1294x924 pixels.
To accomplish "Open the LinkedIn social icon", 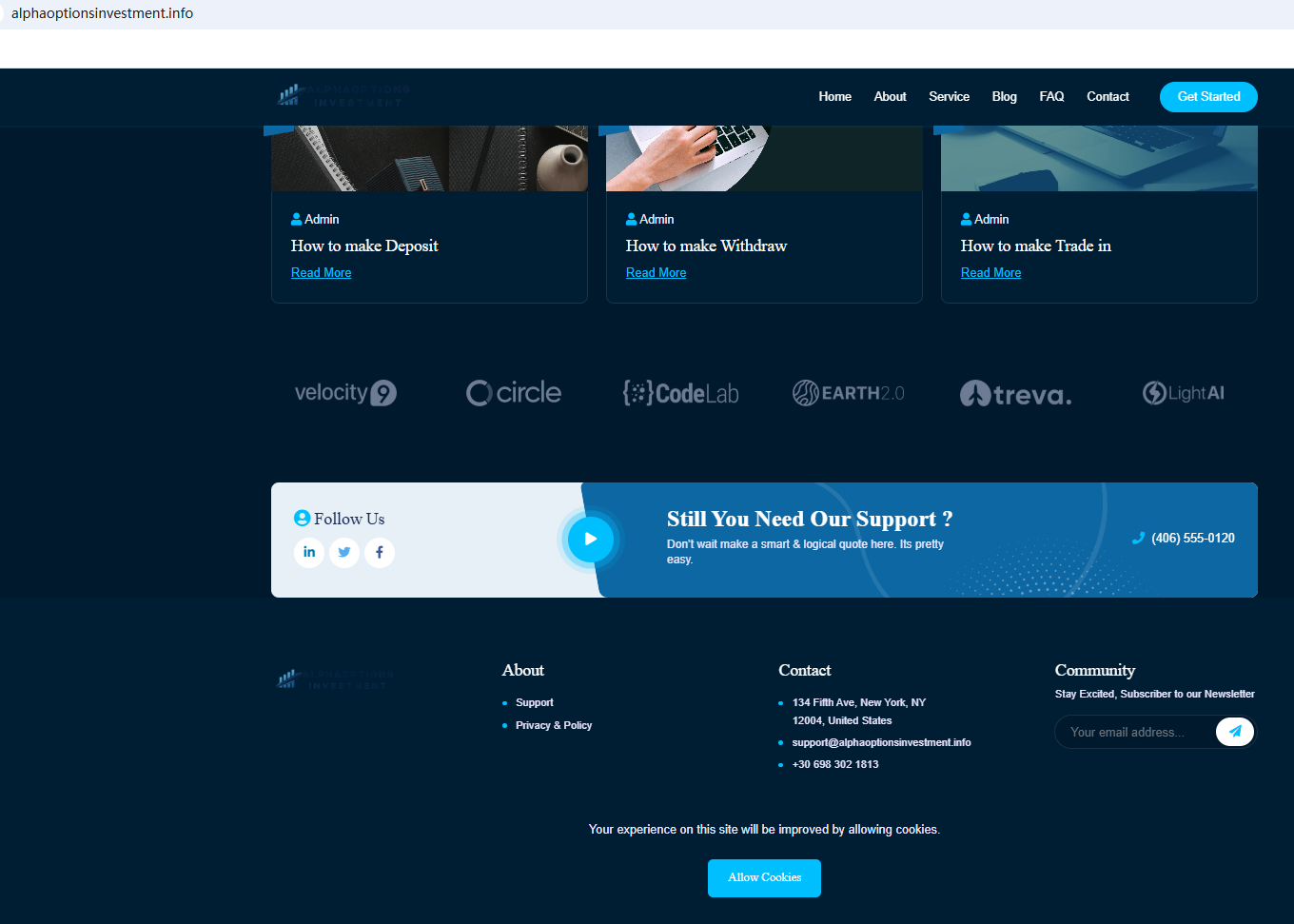I will (x=309, y=552).
